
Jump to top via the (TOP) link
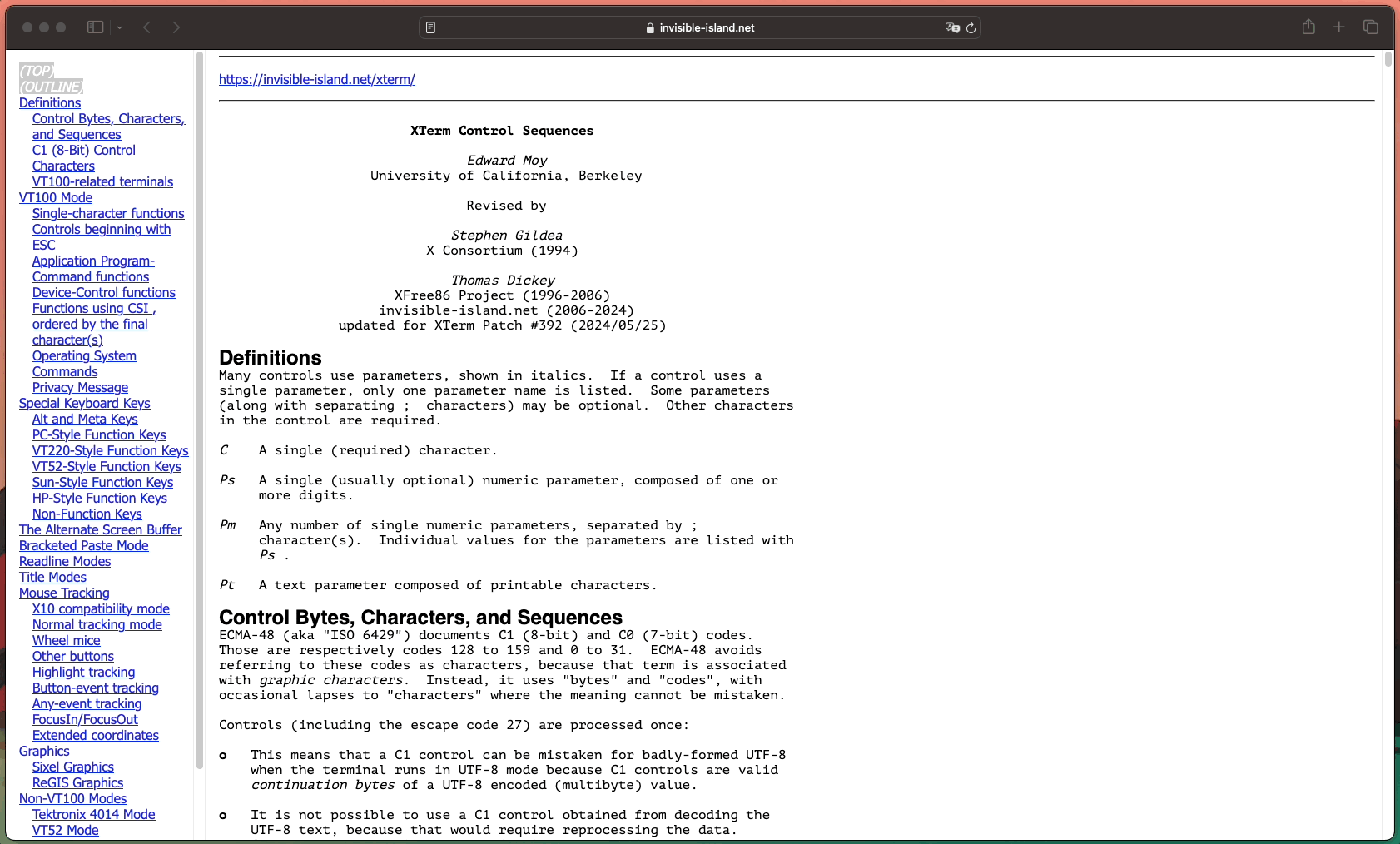[x=36, y=71]
